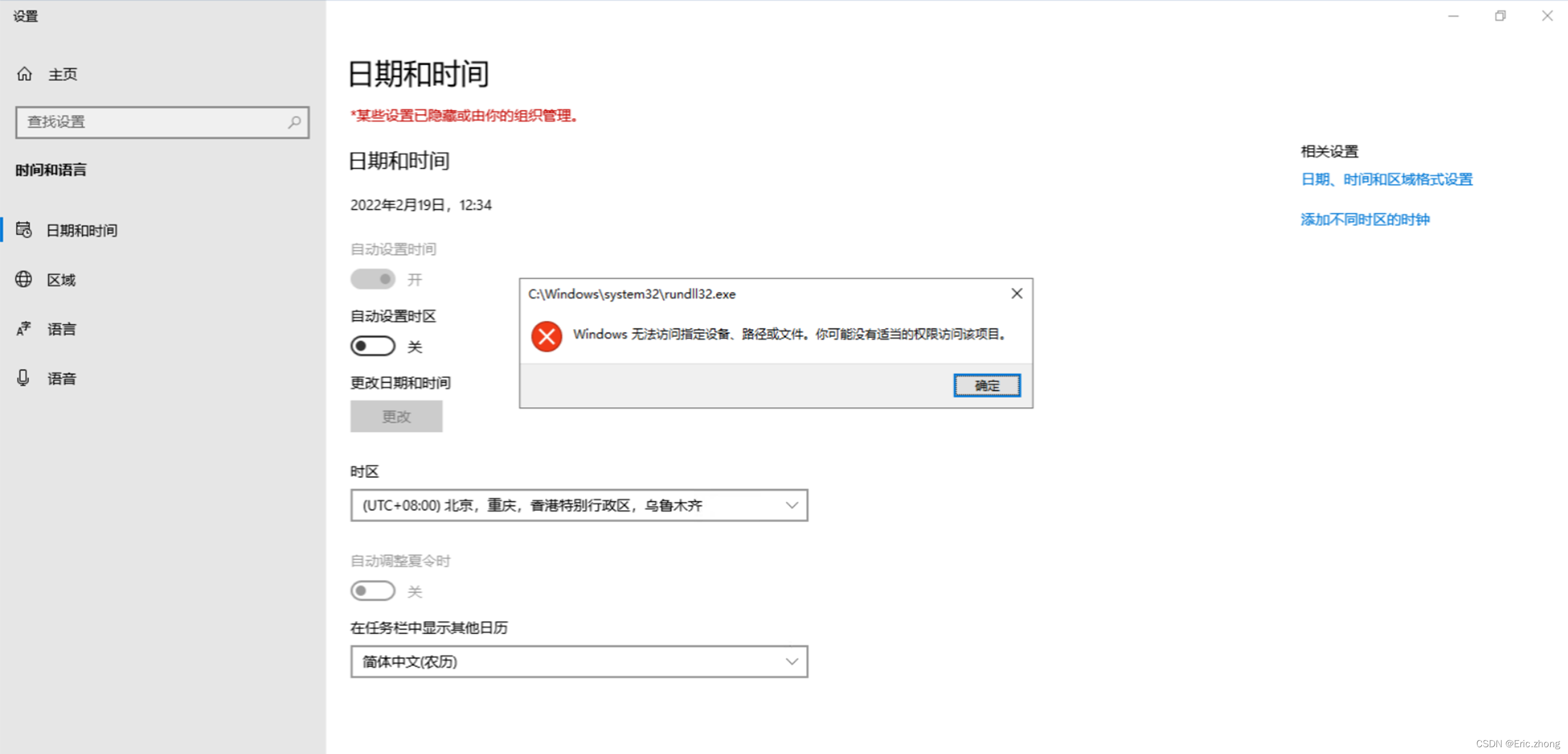The width and height of the screenshot is (1568, 754).
Task: Click the chevron arrow on the time zone combo box
Action: (791, 505)
